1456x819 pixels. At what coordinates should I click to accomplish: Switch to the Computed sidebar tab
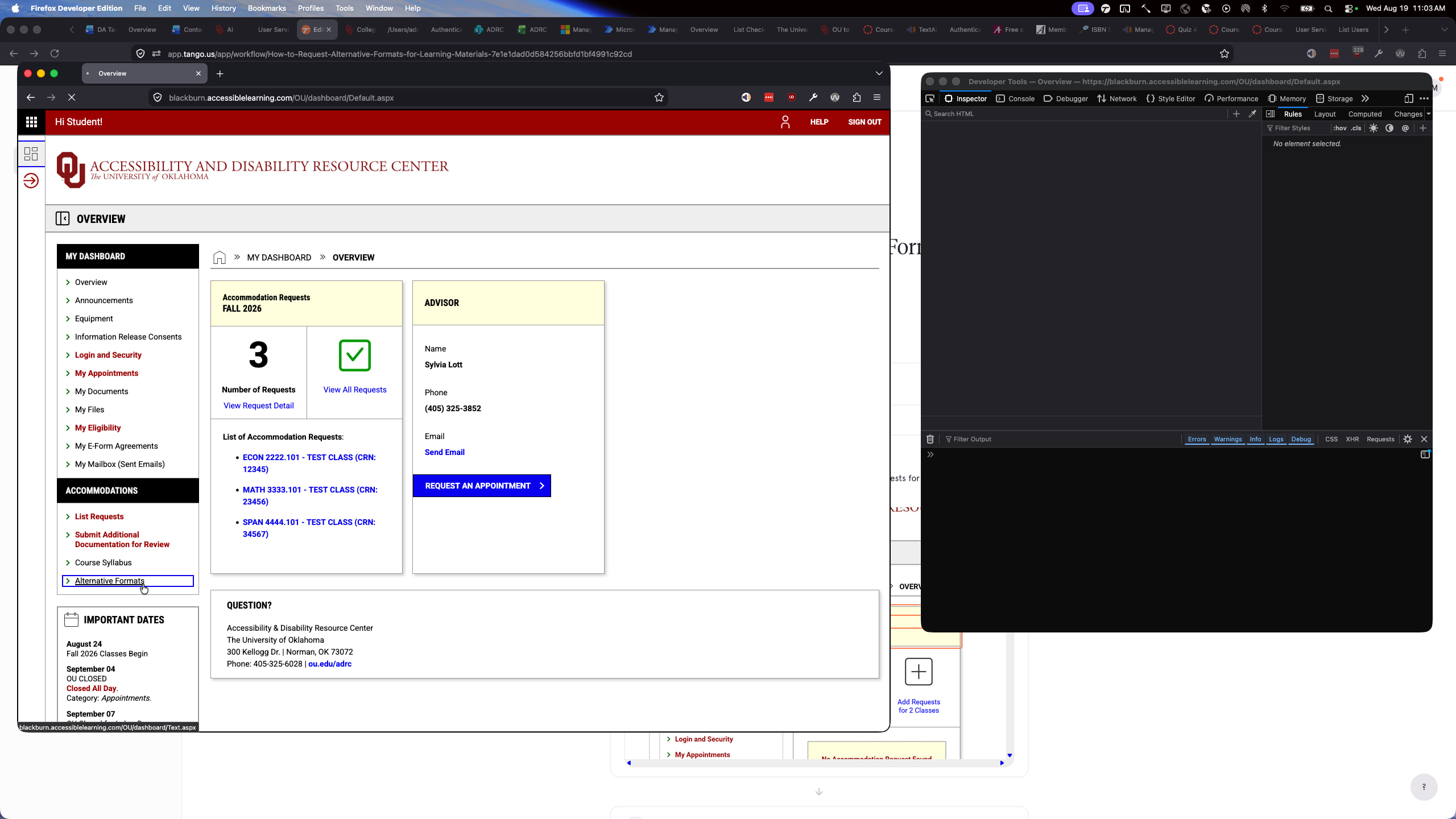click(x=1365, y=114)
